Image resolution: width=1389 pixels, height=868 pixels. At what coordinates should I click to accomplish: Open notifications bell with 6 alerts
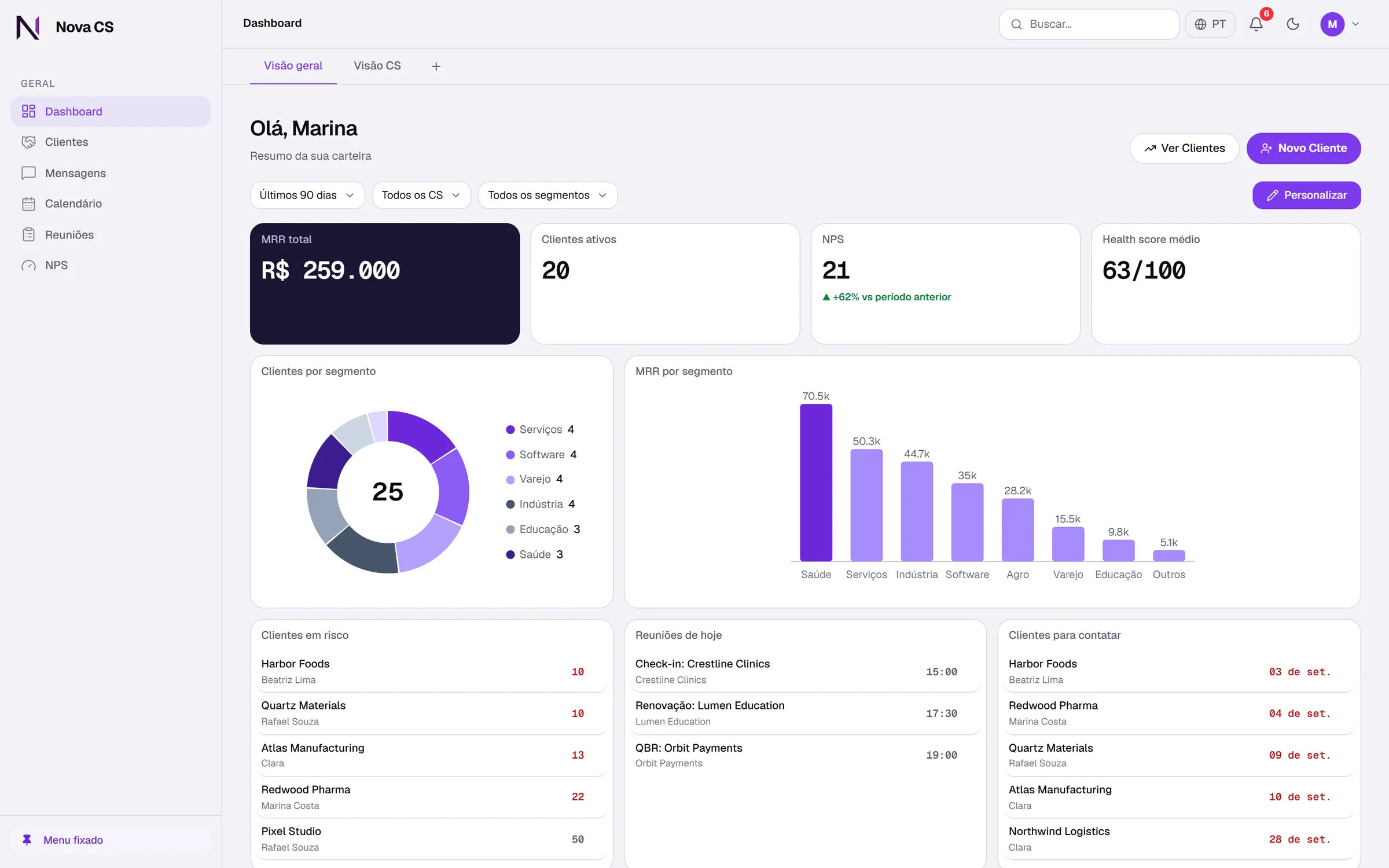(x=1256, y=24)
